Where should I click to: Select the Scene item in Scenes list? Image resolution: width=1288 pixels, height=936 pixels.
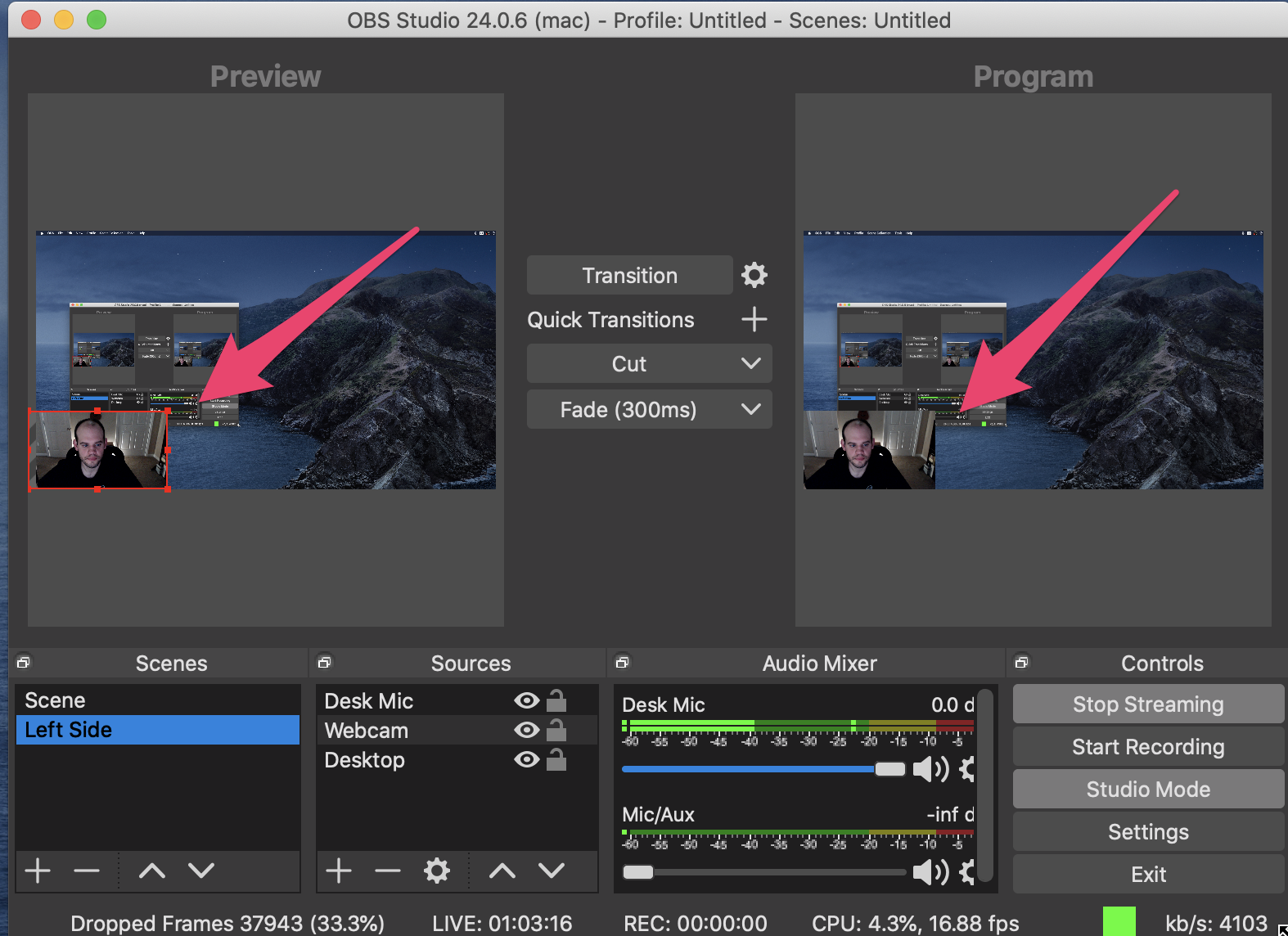(x=158, y=700)
